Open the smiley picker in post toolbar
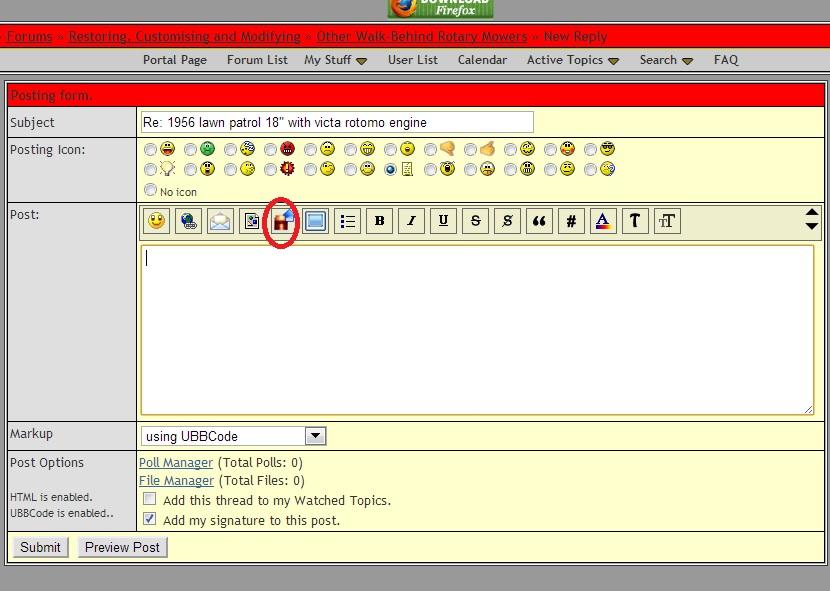This screenshot has height=591, width=830. tap(157, 221)
